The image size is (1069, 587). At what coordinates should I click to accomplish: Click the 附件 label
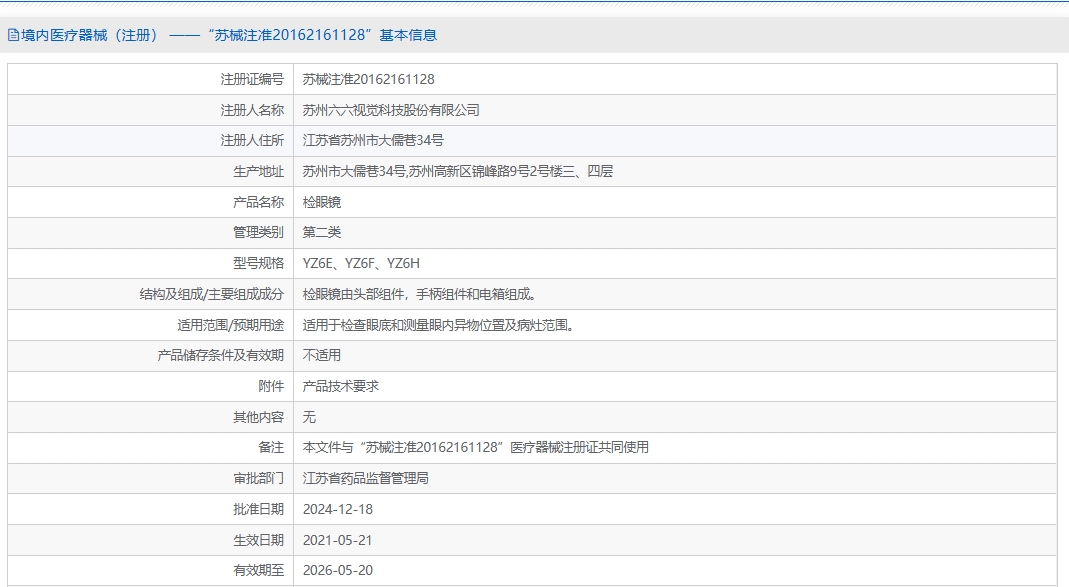[x=271, y=386]
